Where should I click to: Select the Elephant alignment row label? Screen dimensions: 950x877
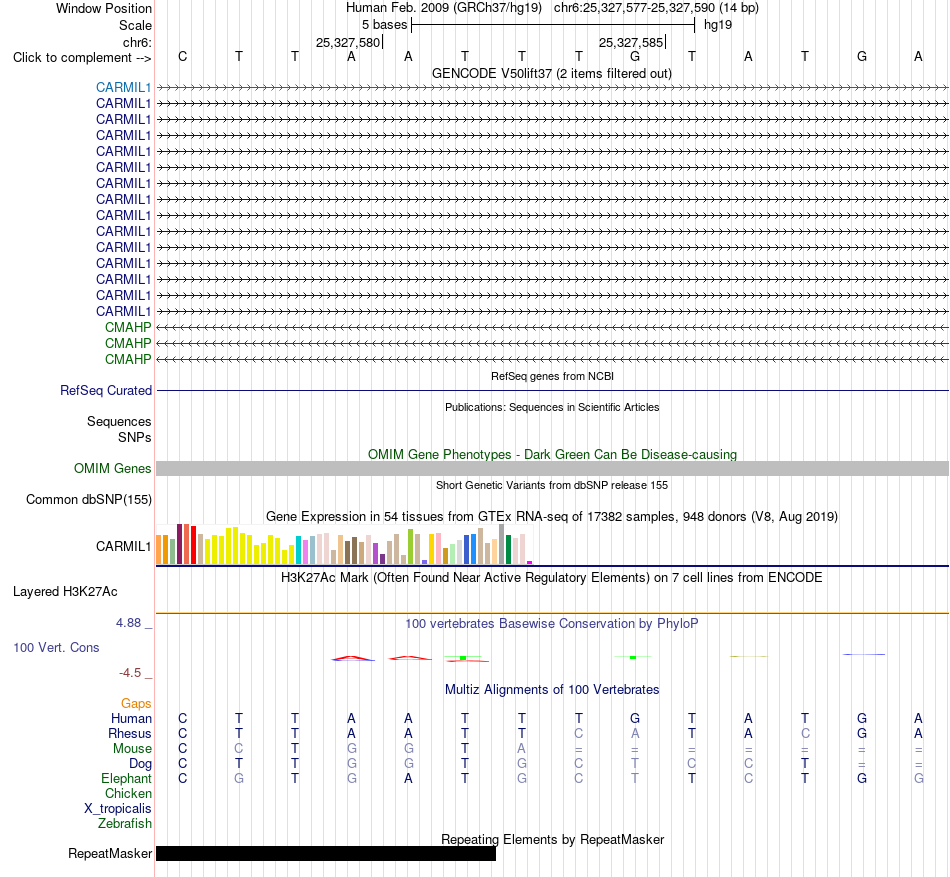coord(126,778)
